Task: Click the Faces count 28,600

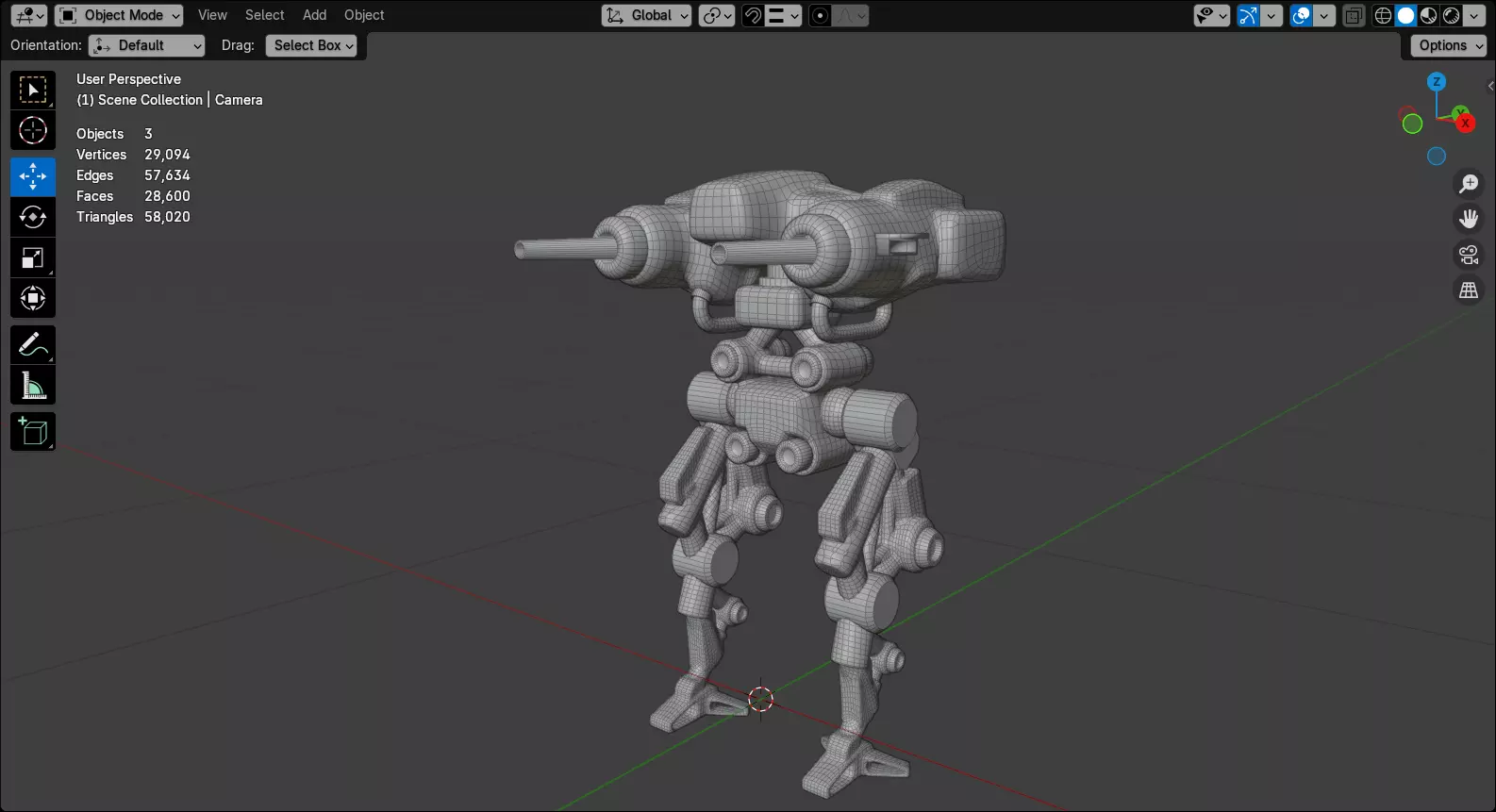Action: (167, 196)
